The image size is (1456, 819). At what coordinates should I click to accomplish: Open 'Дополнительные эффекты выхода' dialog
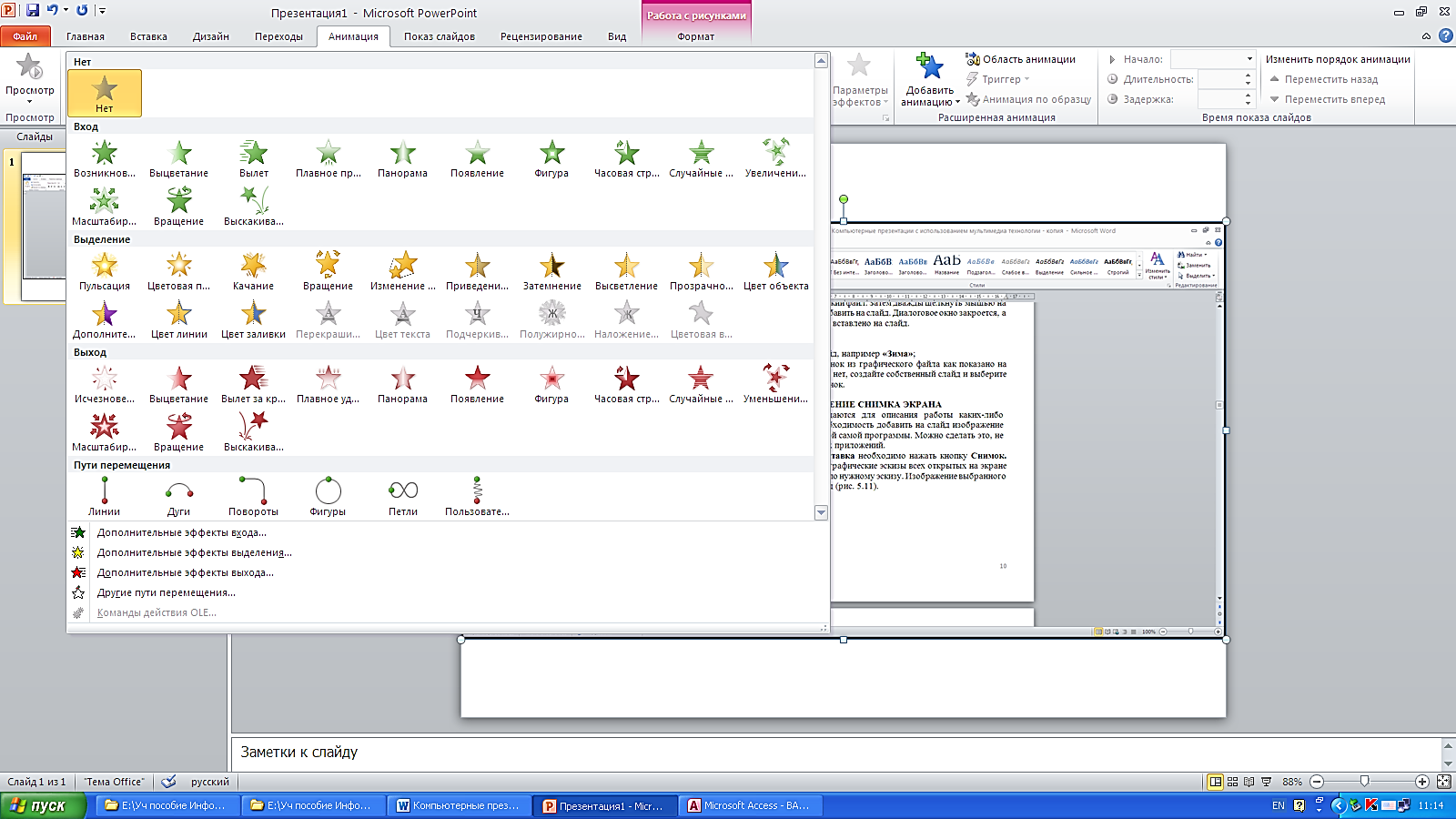point(186,572)
